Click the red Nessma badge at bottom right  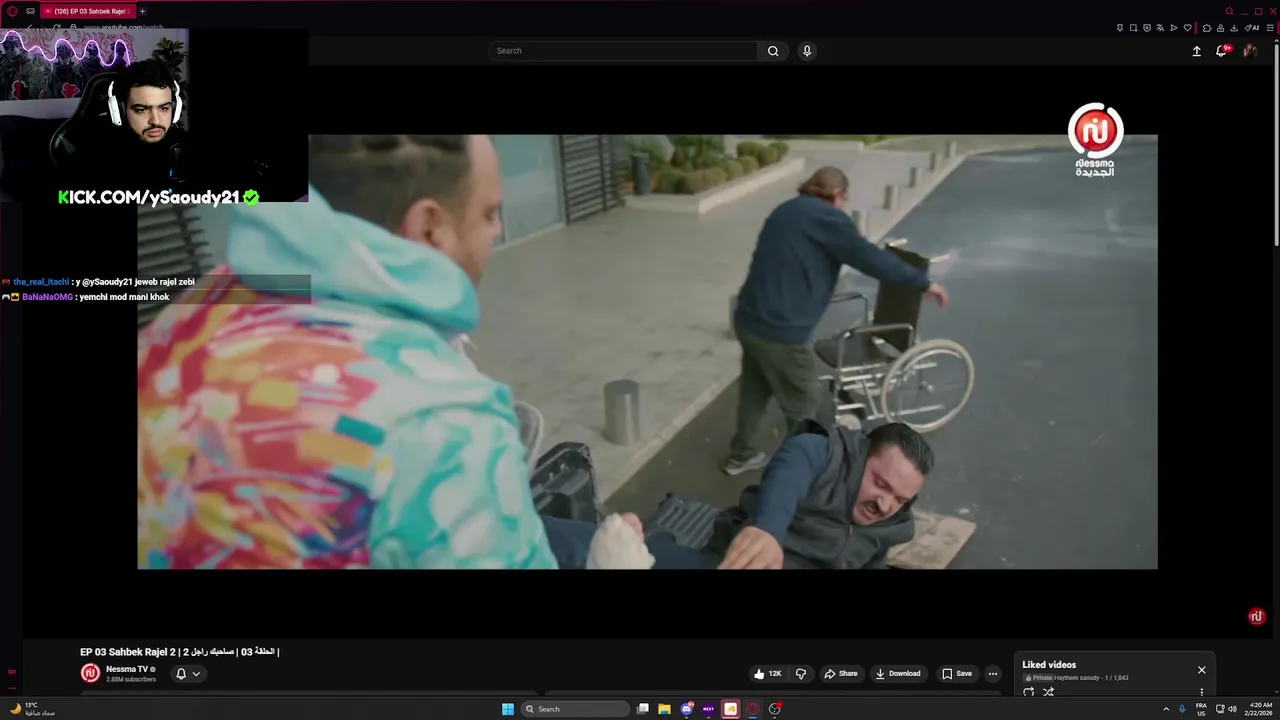(1257, 617)
